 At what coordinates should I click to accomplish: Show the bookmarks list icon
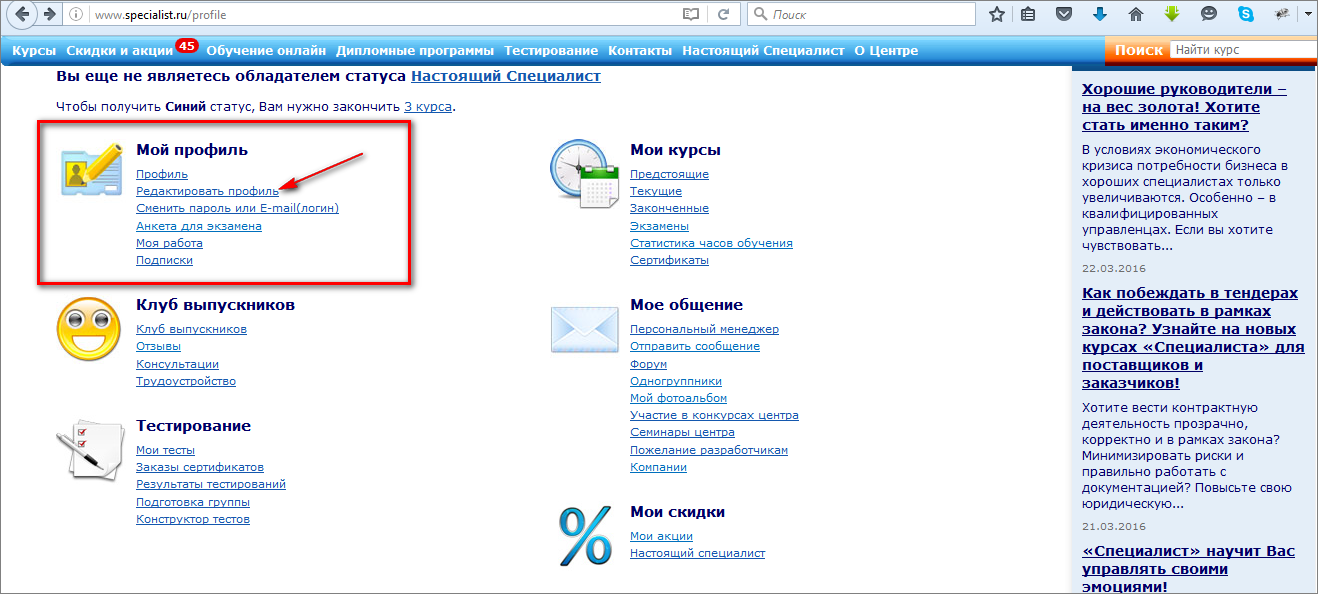pos(1029,15)
